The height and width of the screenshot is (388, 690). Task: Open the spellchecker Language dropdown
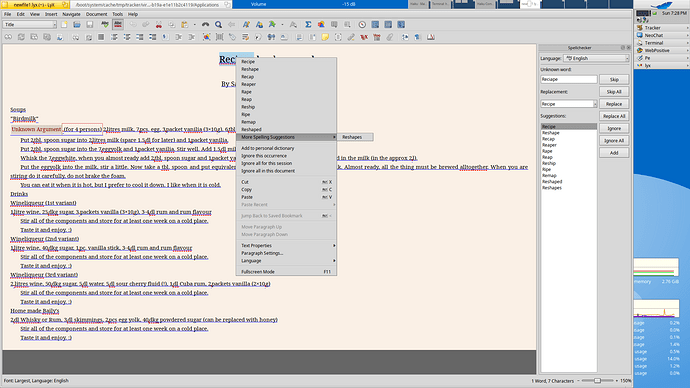[x=596, y=58]
